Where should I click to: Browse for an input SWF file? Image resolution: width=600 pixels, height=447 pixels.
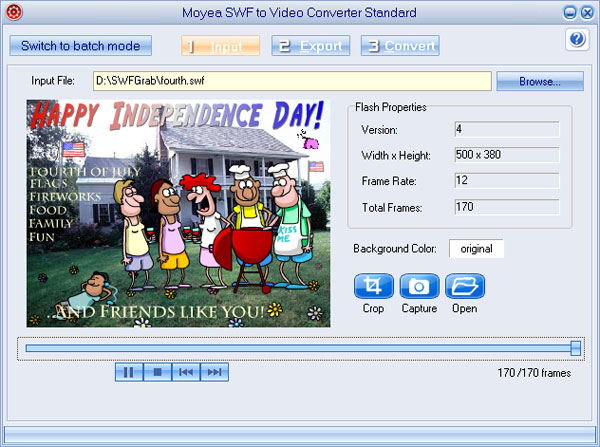point(540,81)
